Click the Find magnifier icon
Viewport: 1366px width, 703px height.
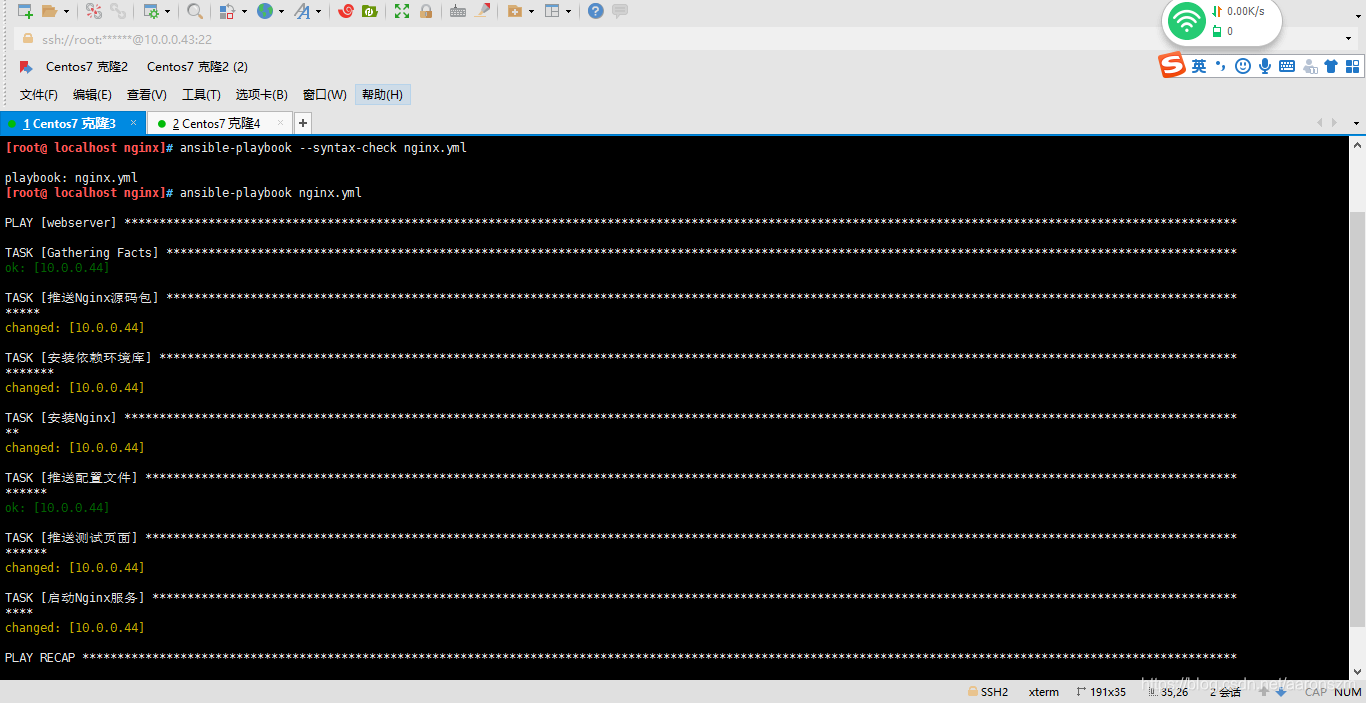click(x=195, y=11)
